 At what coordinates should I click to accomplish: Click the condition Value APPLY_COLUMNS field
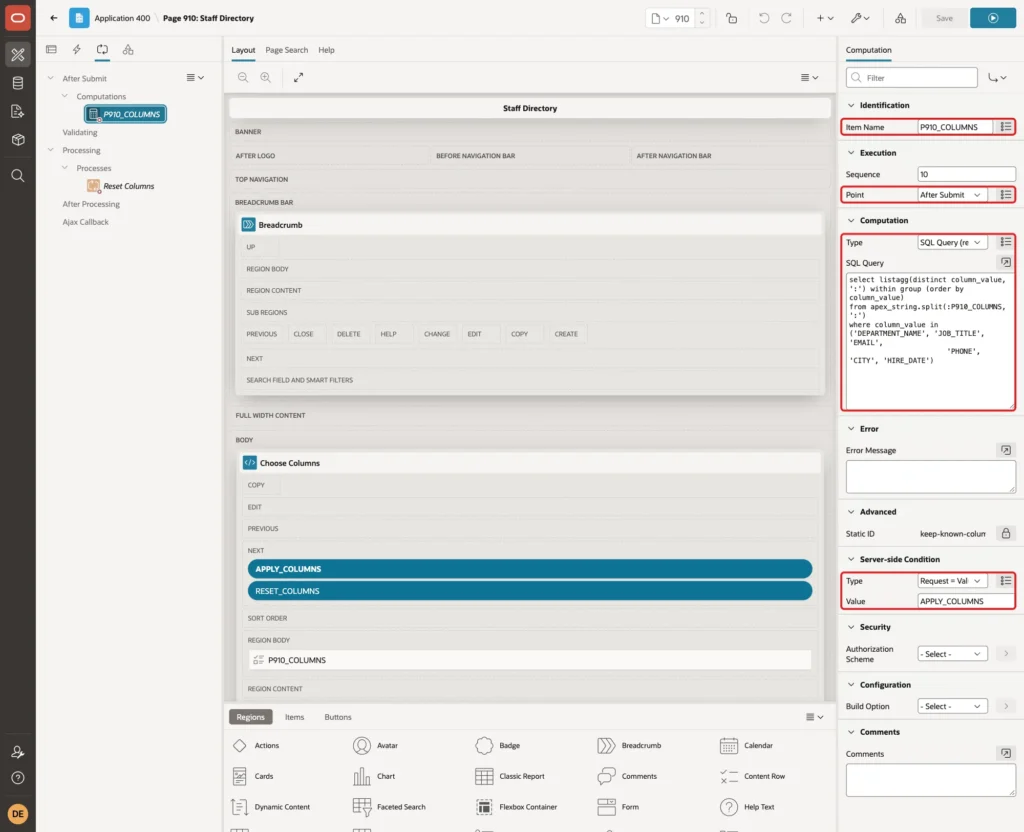tap(966, 601)
